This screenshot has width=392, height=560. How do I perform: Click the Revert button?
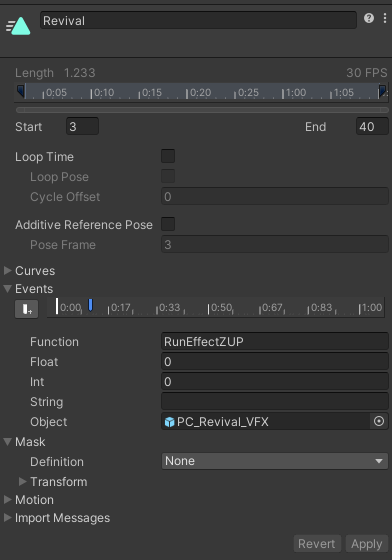click(317, 544)
